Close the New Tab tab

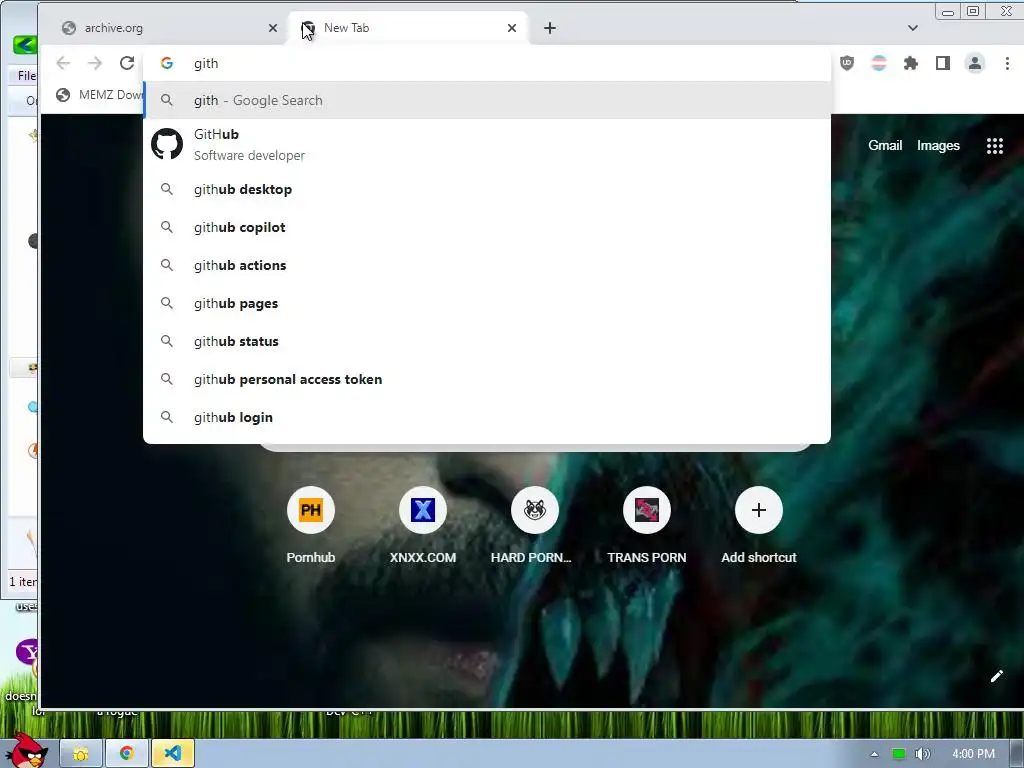[512, 28]
